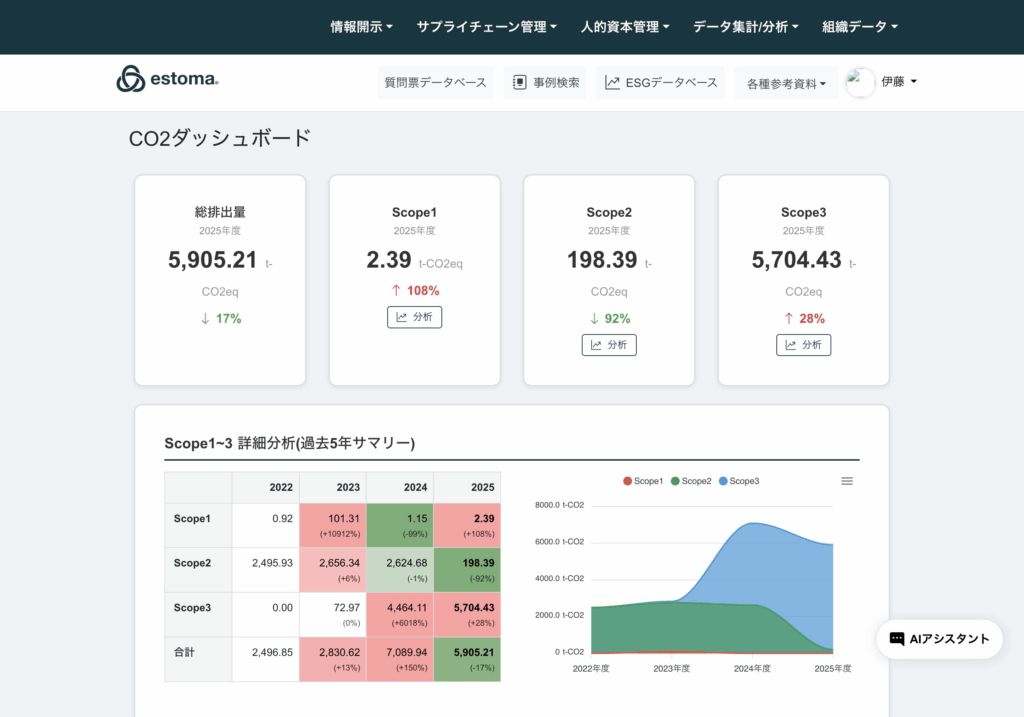Screen dimensions: 1024x717
Task: Open the 伊藤 user account dropdown
Action: coord(899,82)
